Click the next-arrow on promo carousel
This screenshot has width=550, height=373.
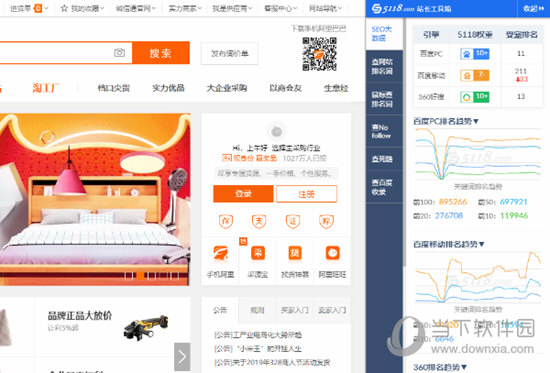tap(182, 357)
